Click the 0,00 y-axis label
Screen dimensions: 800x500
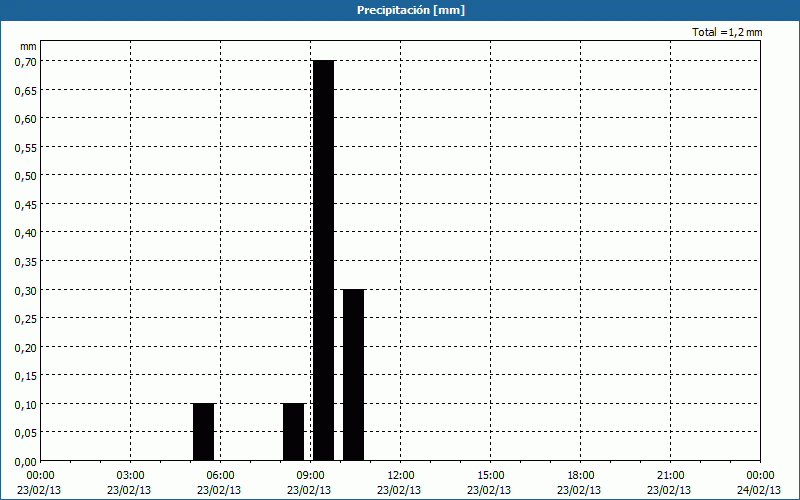[x=26, y=461]
